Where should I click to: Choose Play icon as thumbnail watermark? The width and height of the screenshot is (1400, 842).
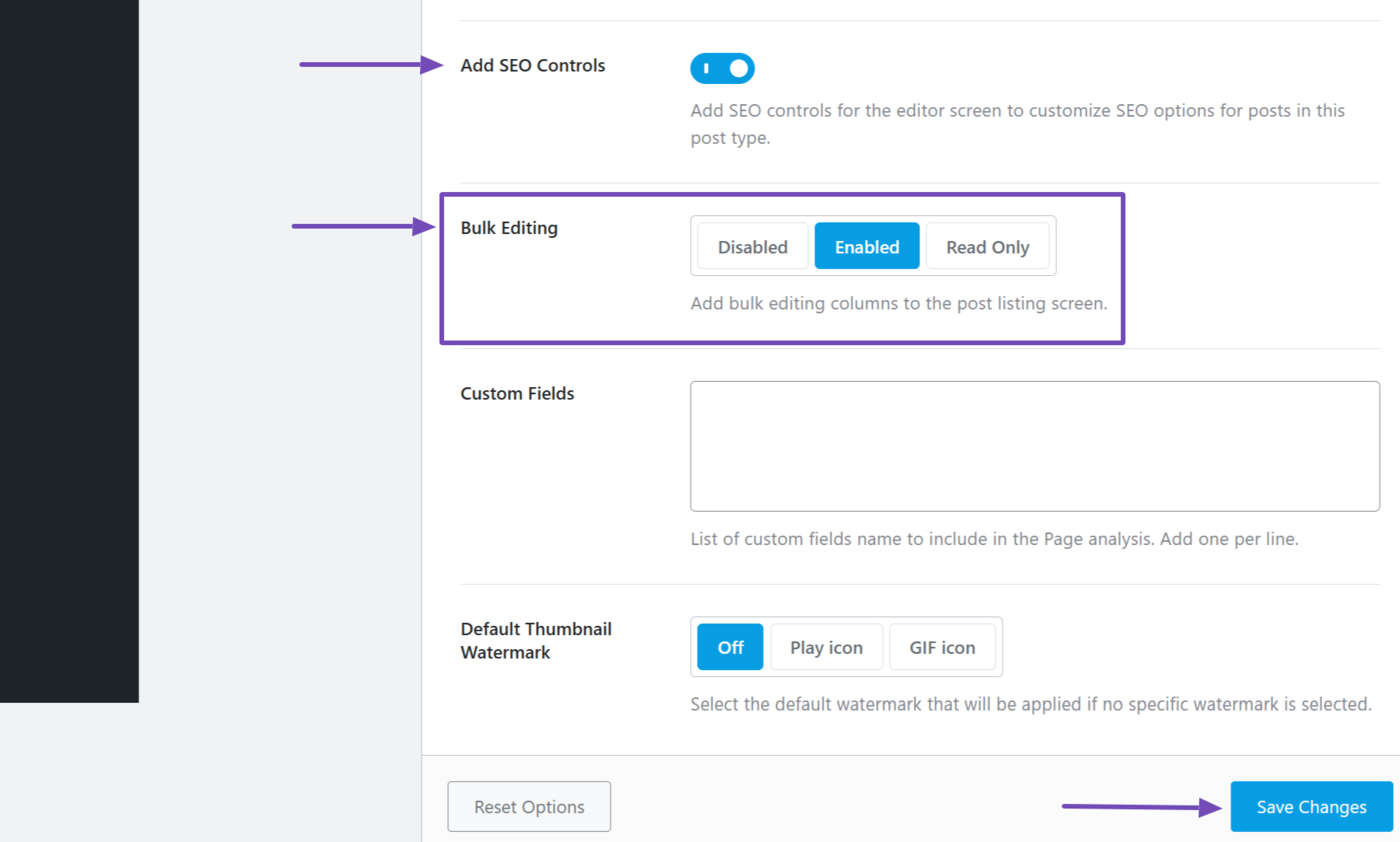click(826, 646)
